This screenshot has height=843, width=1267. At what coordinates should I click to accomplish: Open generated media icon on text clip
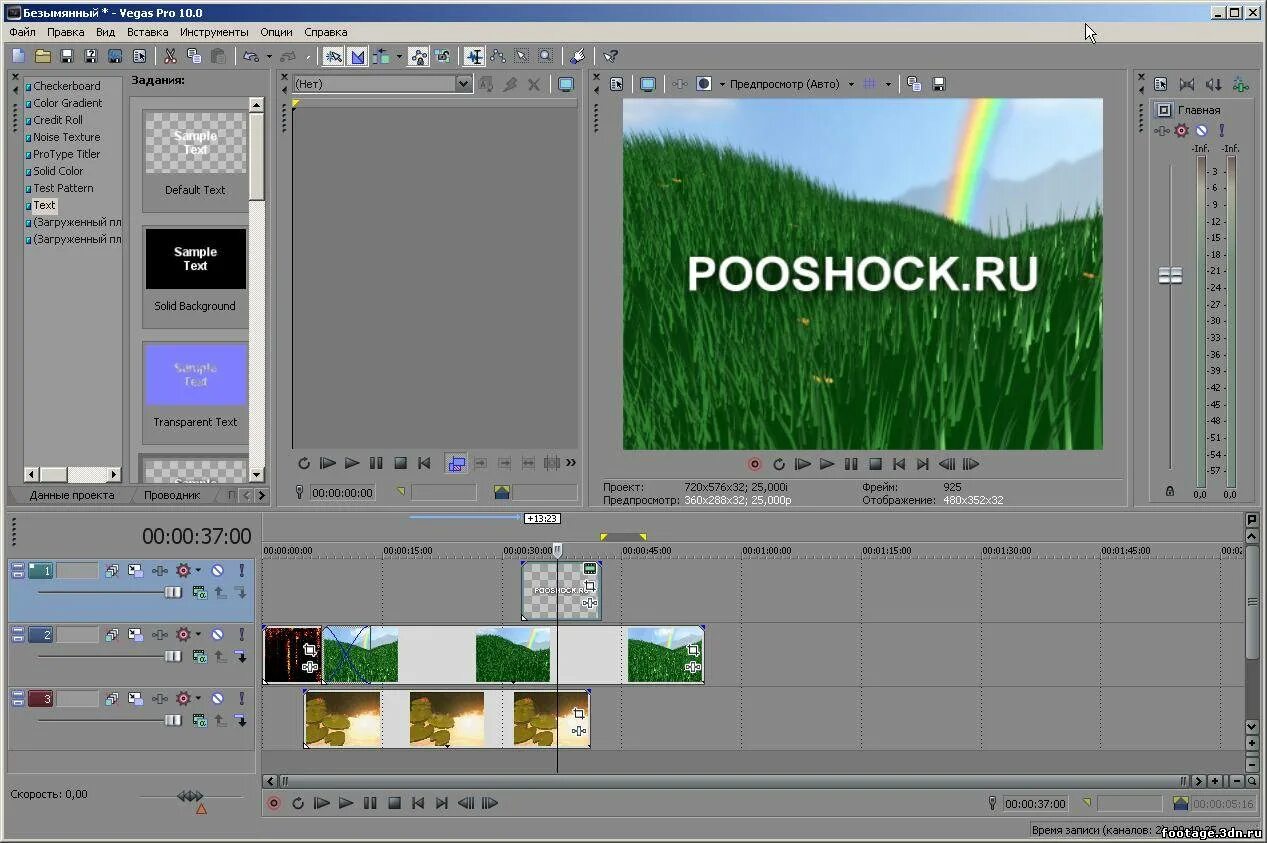click(590, 569)
